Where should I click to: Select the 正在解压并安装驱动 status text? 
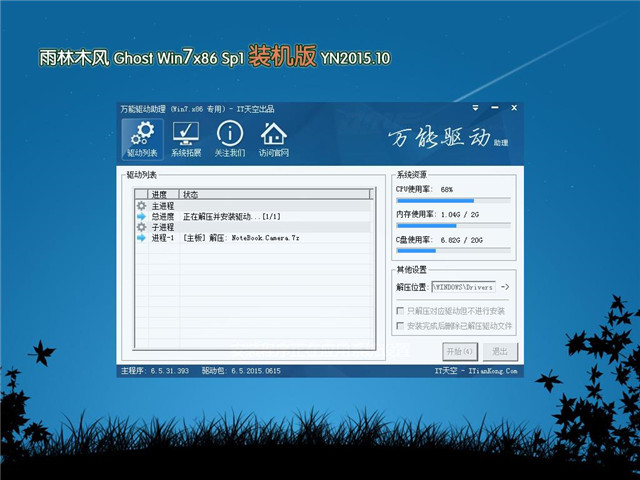click(x=231, y=216)
